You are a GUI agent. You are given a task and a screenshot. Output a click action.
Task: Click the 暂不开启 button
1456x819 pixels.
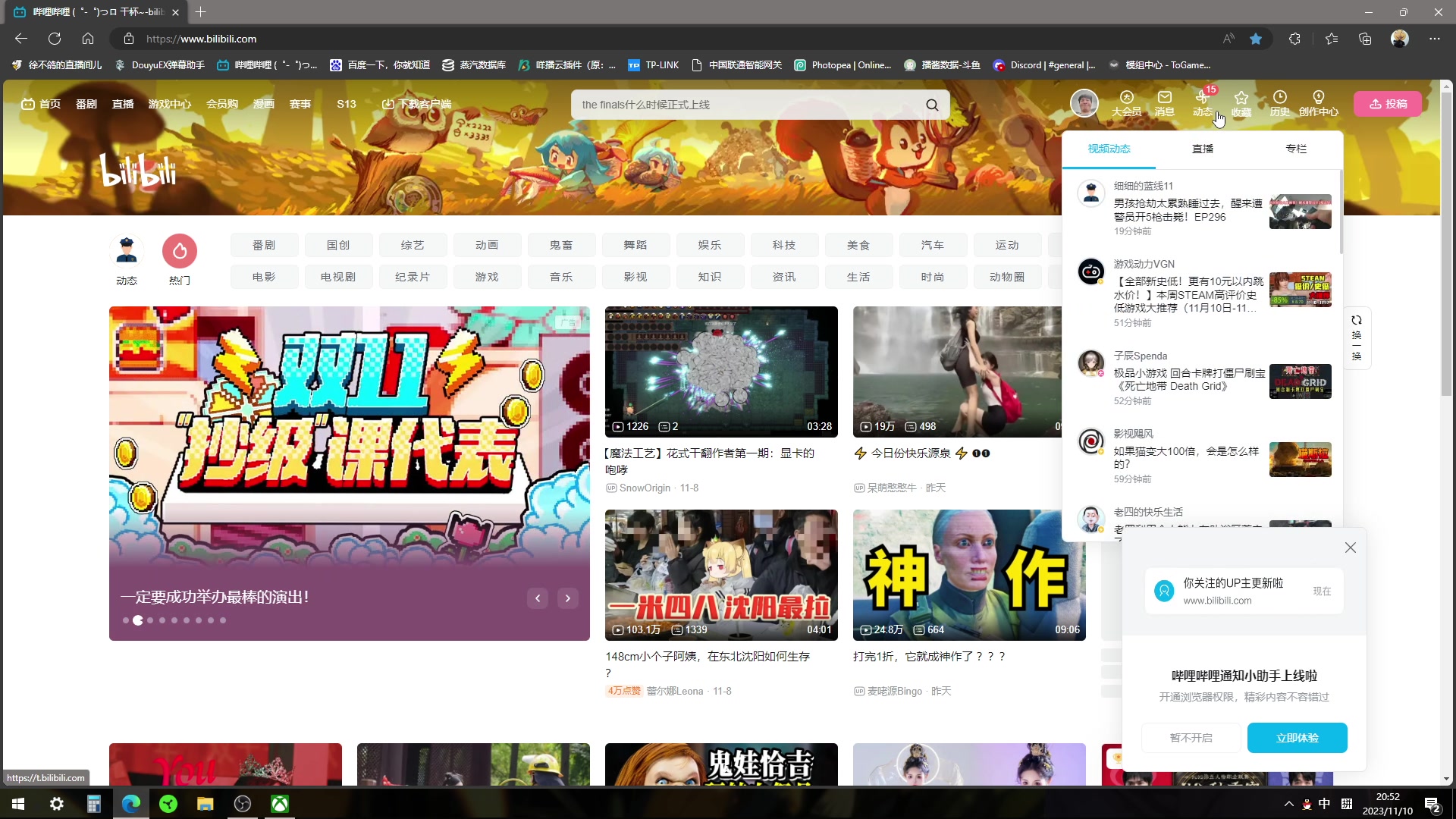[1191, 738]
